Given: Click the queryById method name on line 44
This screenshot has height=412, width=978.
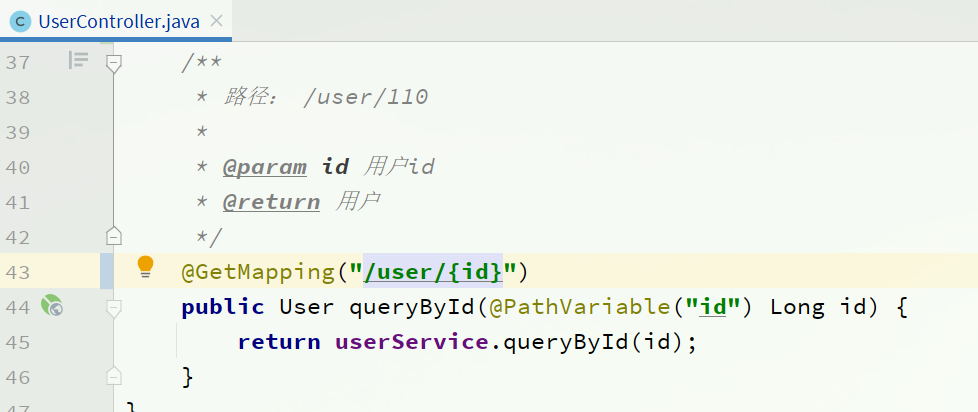Looking at the screenshot, I should (412, 307).
